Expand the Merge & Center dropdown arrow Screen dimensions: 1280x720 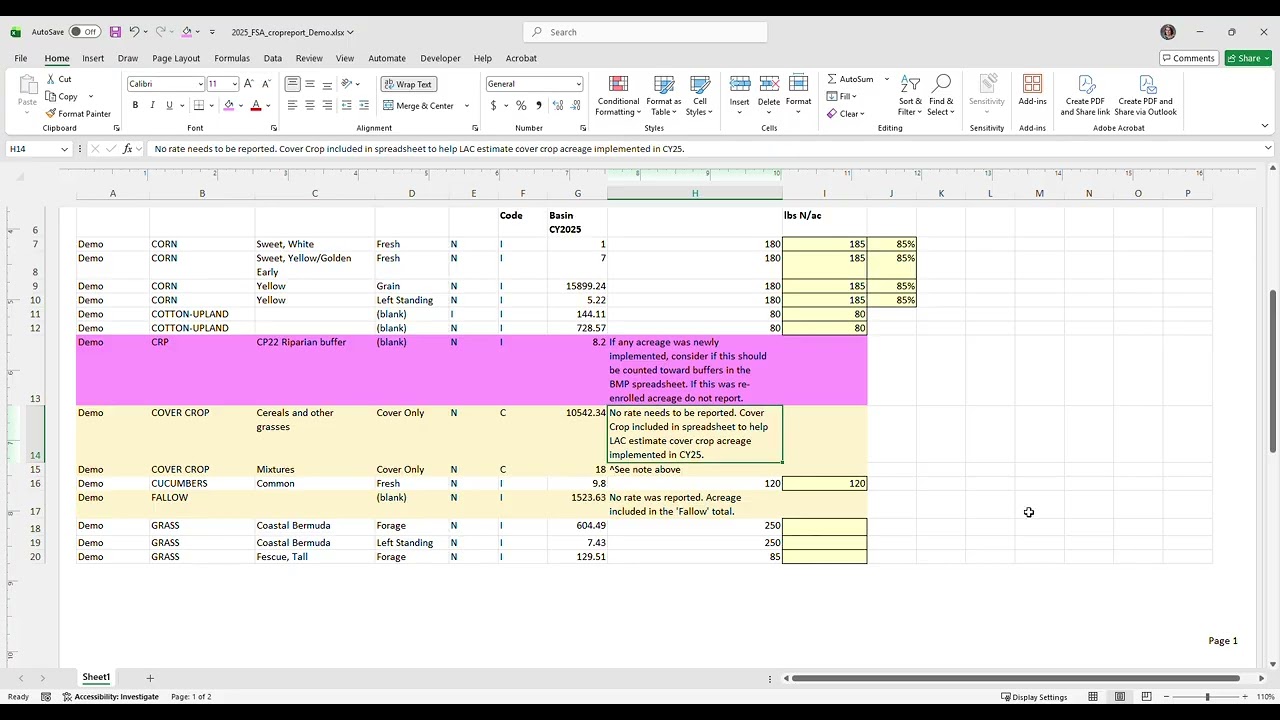click(466, 106)
